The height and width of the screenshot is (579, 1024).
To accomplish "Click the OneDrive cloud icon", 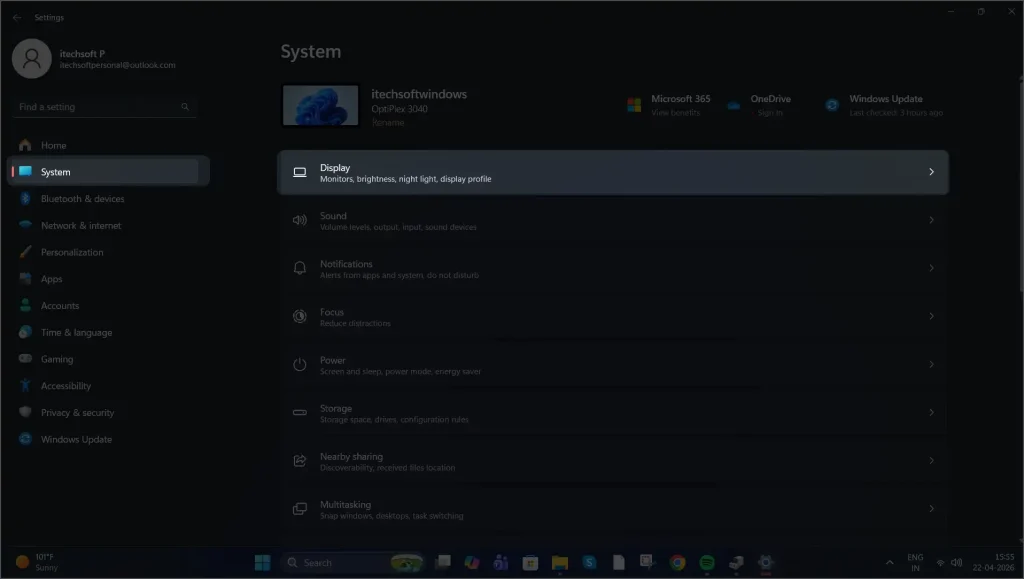I will tap(736, 104).
